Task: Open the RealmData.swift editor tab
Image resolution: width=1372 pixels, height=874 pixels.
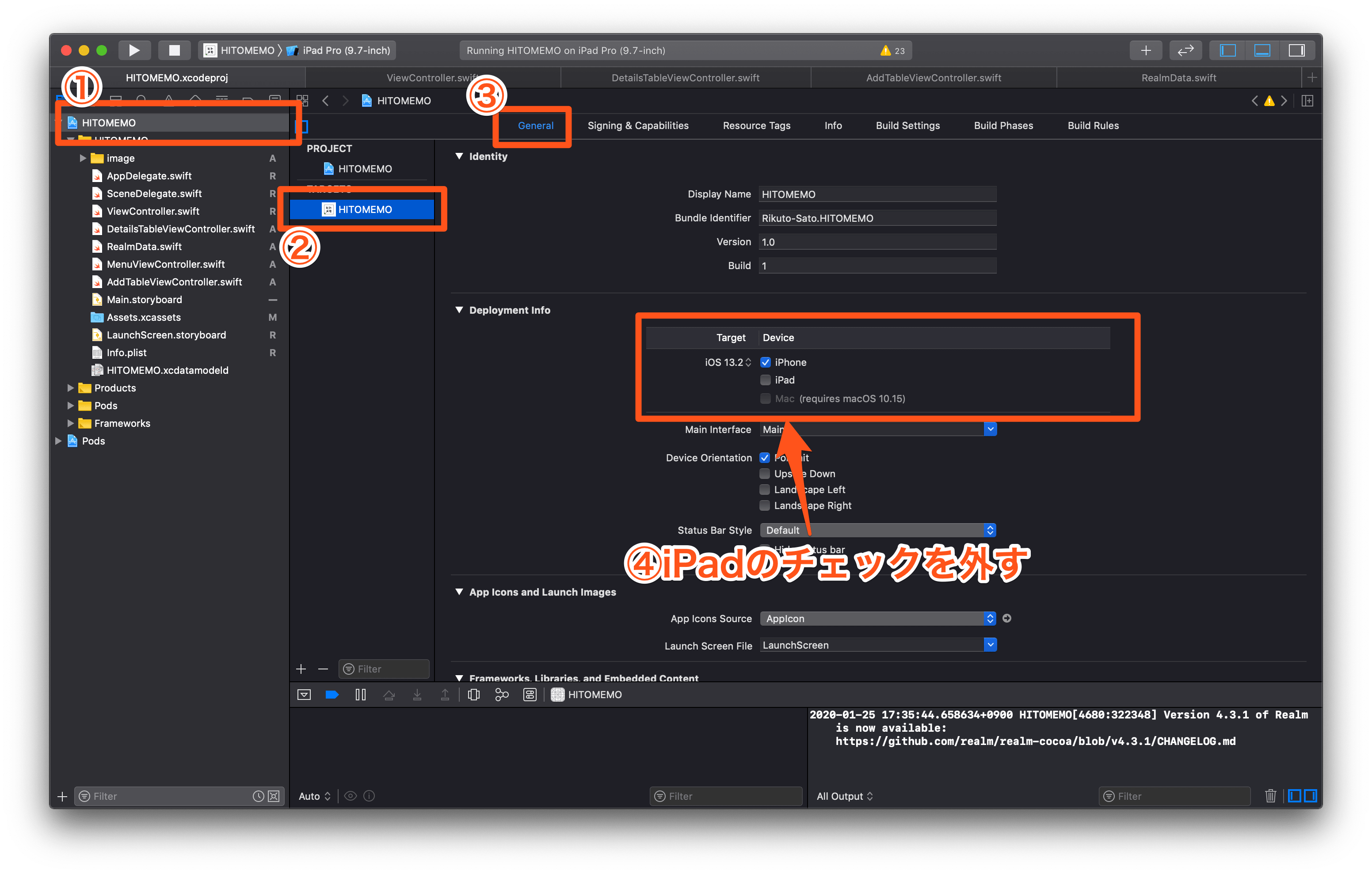Action: pos(1179,77)
